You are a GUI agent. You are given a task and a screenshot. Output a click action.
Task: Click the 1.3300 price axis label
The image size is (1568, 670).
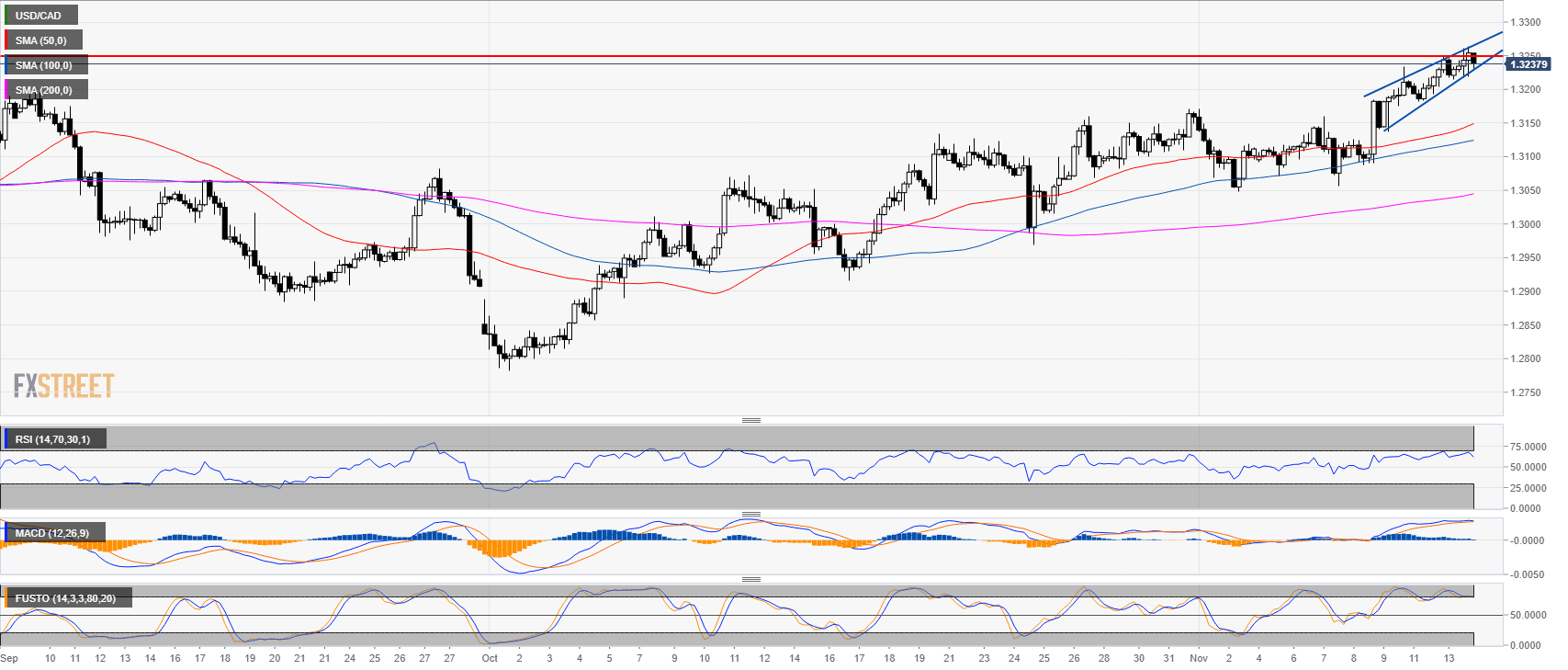[1525, 22]
